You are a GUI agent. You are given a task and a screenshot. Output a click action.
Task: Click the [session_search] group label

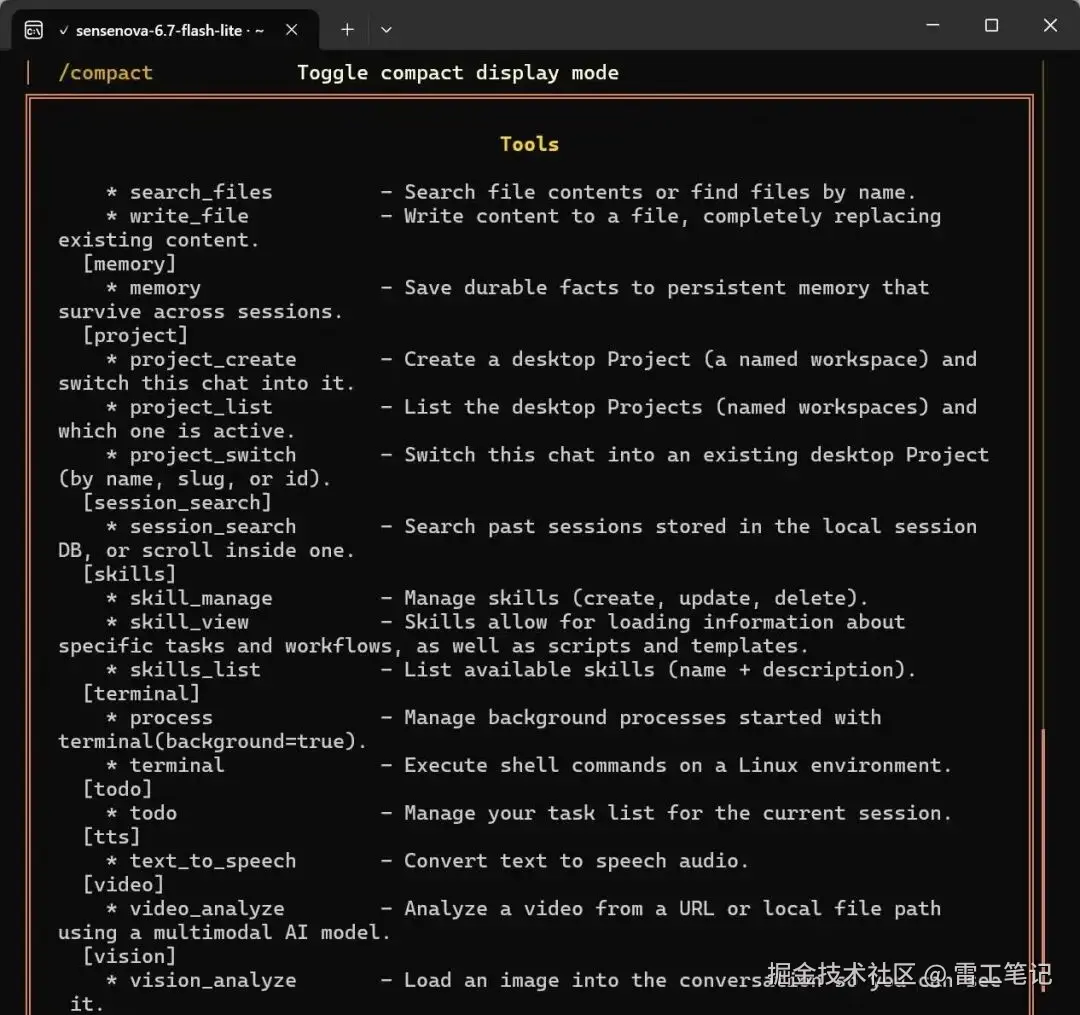pyautogui.click(x=177, y=503)
